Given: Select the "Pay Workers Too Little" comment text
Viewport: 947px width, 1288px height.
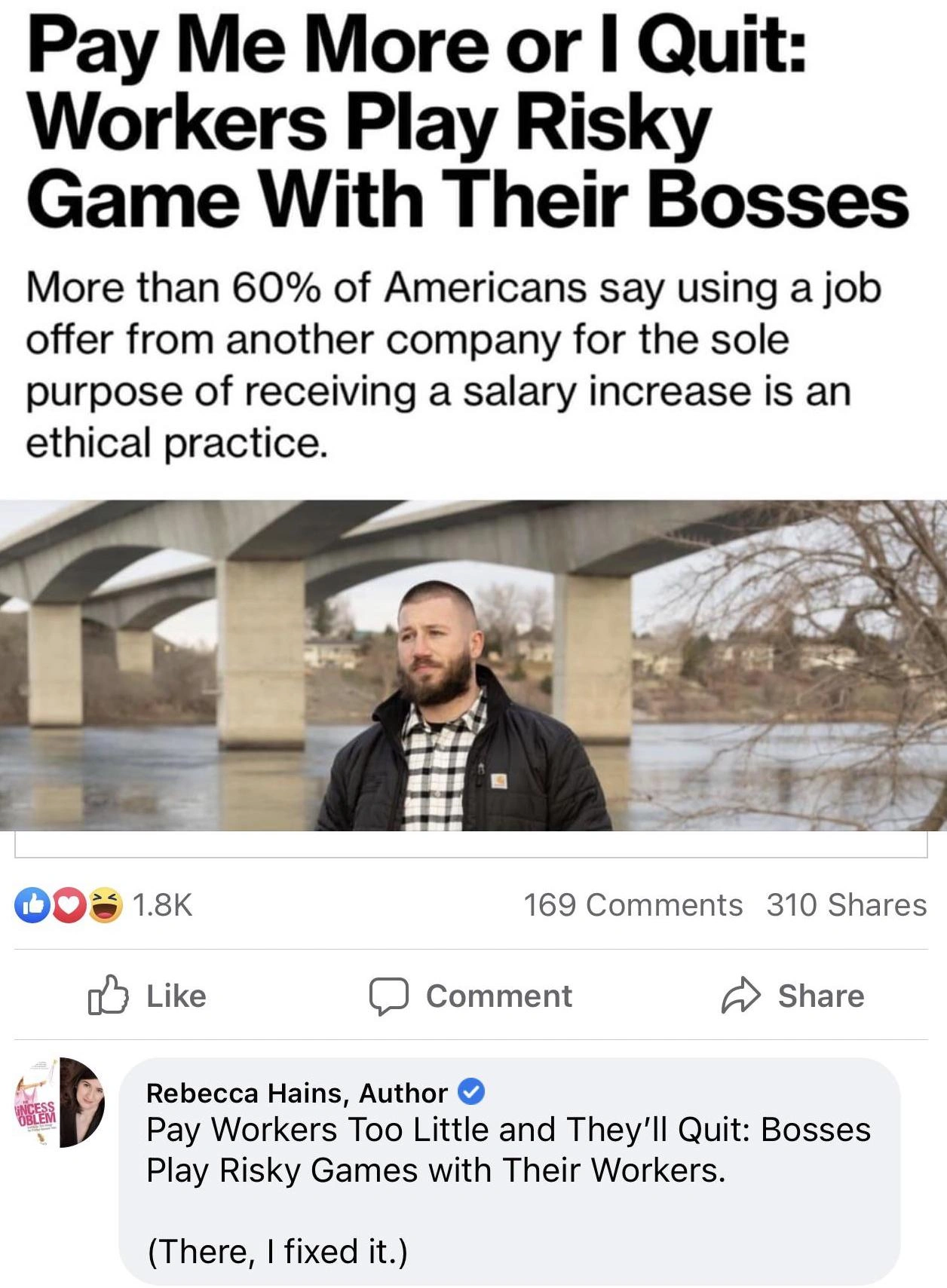Looking at the screenshot, I should (x=508, y=1149).
